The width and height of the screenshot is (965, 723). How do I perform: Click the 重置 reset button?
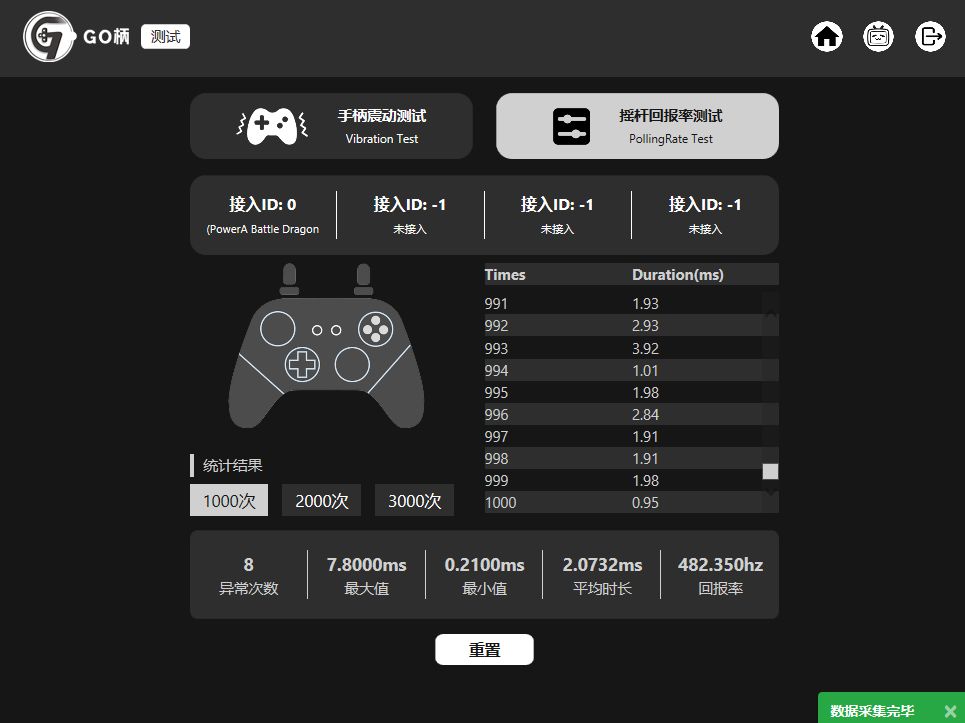[484, 649]
